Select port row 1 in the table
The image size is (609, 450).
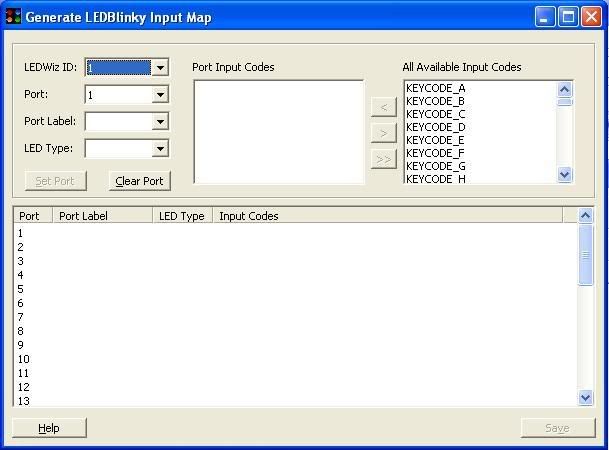click(295, 233)
